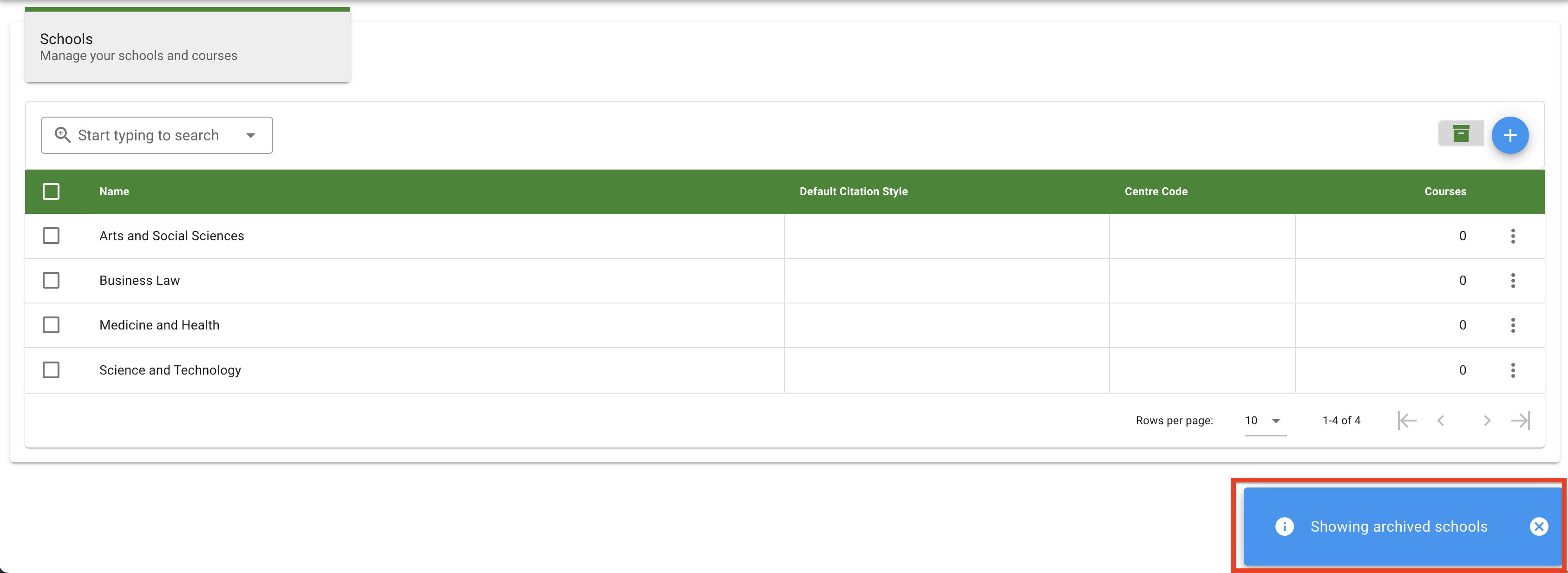
Task: Select the Business Law row checkbox
Action: (x=51, y=280)
